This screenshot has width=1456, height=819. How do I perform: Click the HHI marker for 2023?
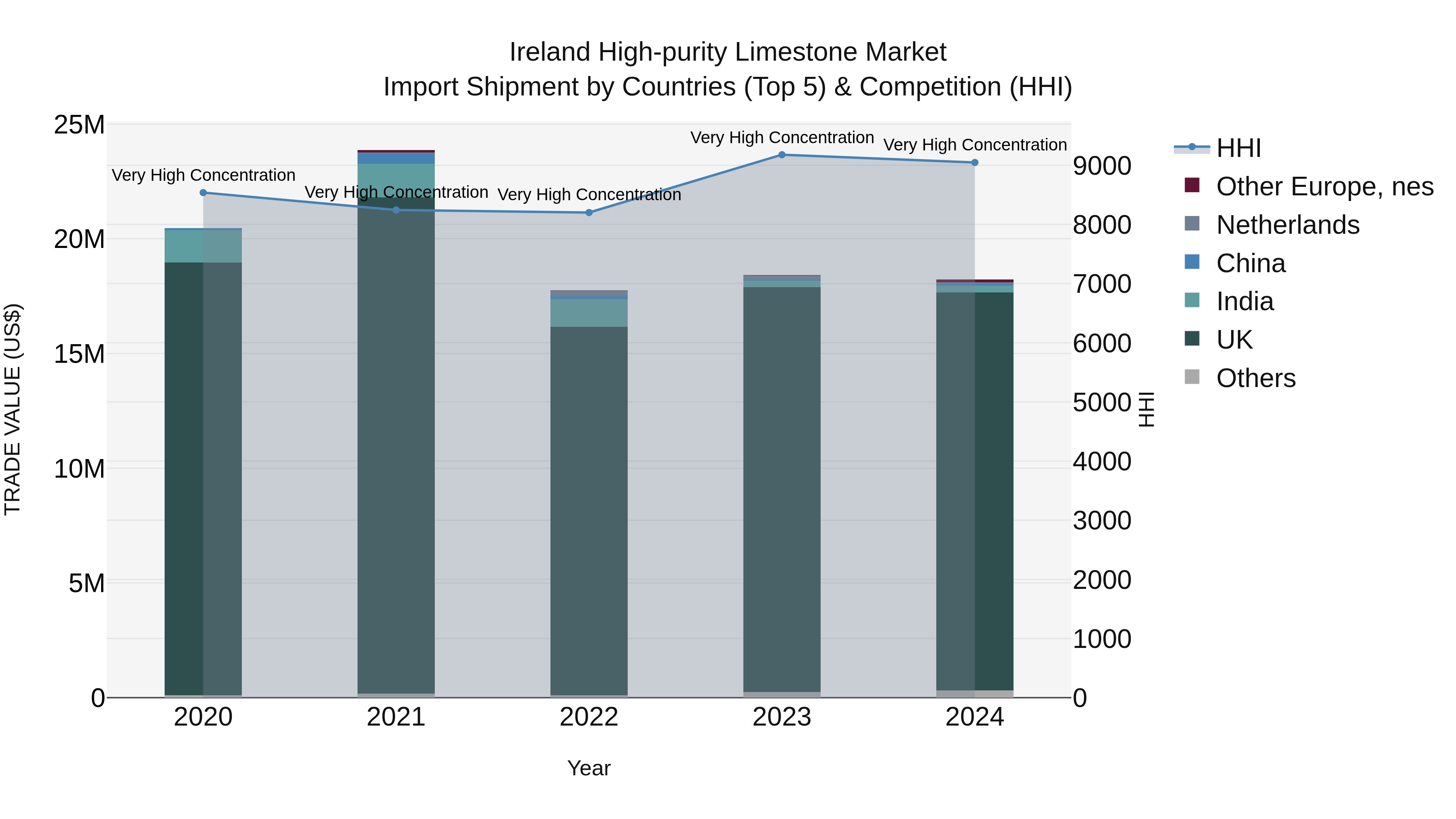point(782,155)
